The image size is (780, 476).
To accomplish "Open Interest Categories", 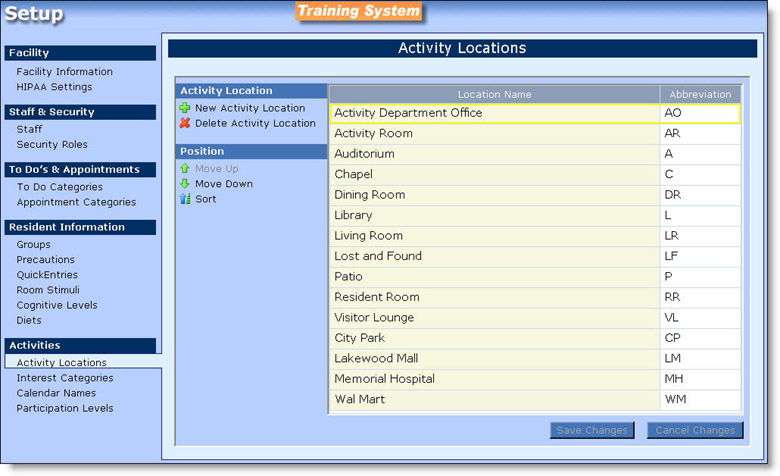I will coord(65,378).
